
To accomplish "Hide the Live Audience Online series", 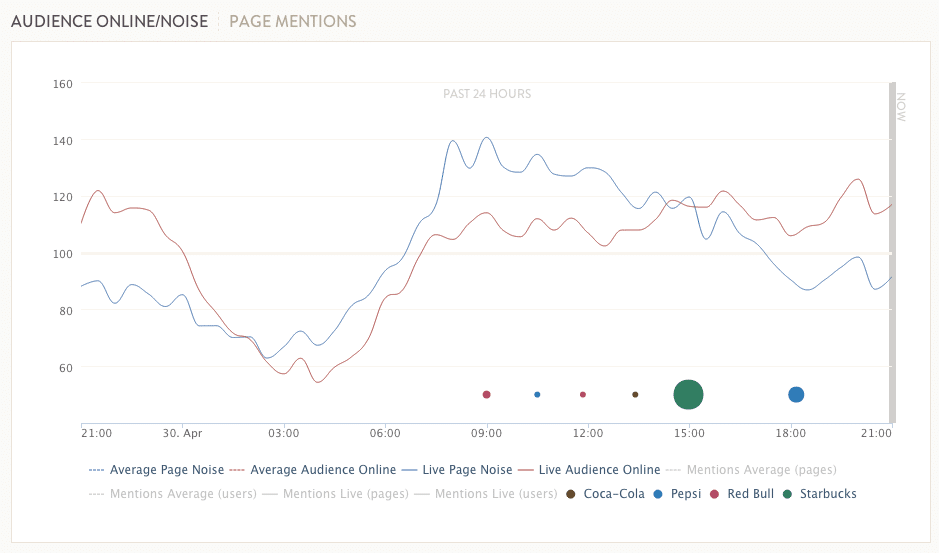I will [599, 469].
